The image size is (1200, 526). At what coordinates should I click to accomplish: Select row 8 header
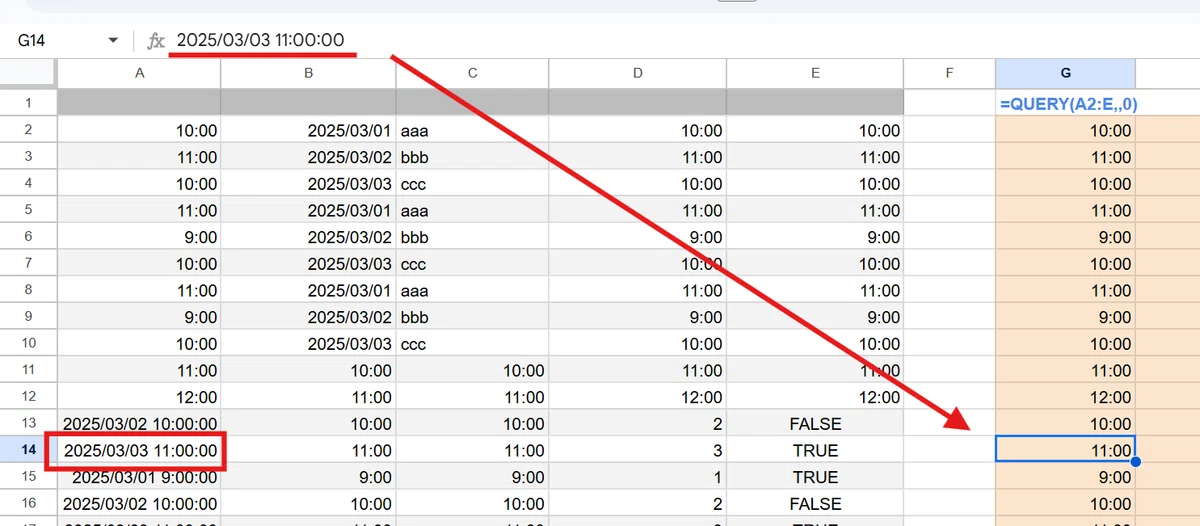[28, 290]
